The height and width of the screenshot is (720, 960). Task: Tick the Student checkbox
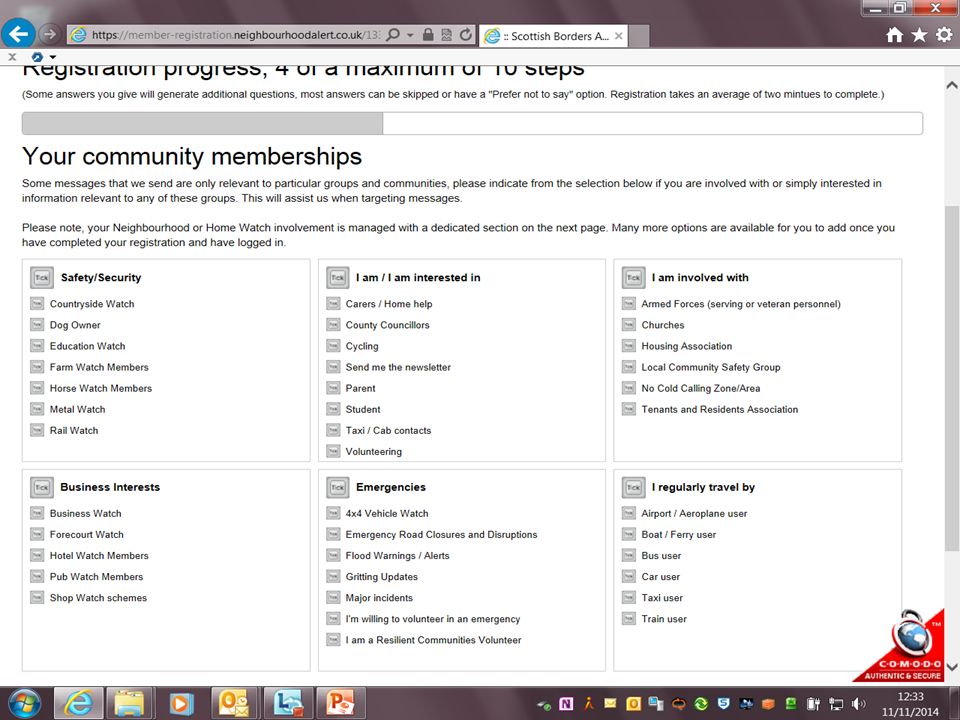(x=333, y=409)
